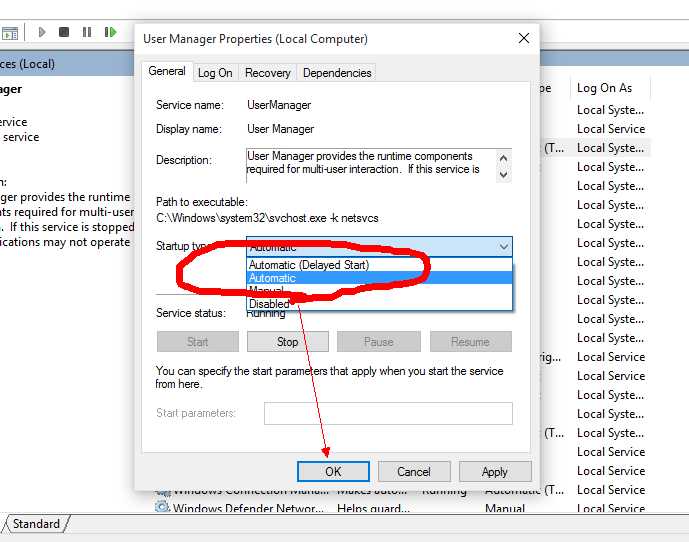Choose the Disabled startup option

point(379,304)
